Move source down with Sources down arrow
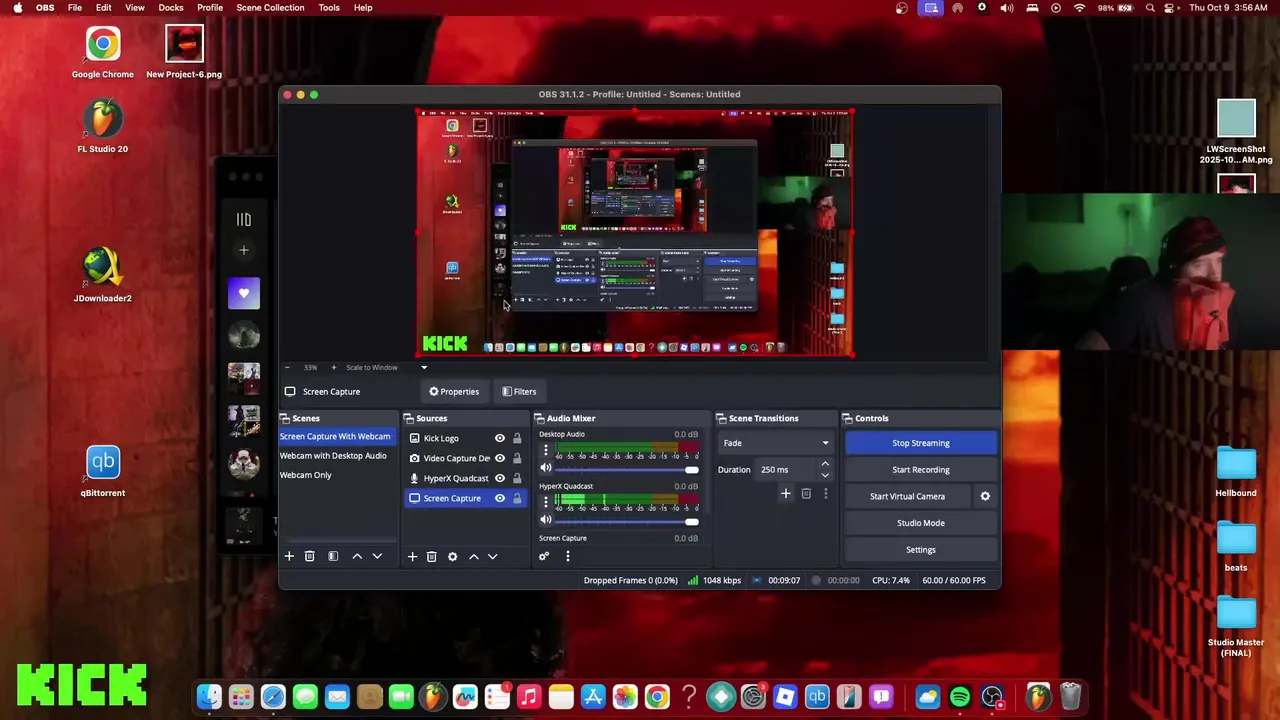Screen dimensions: 1280x720 coord(492,556)
